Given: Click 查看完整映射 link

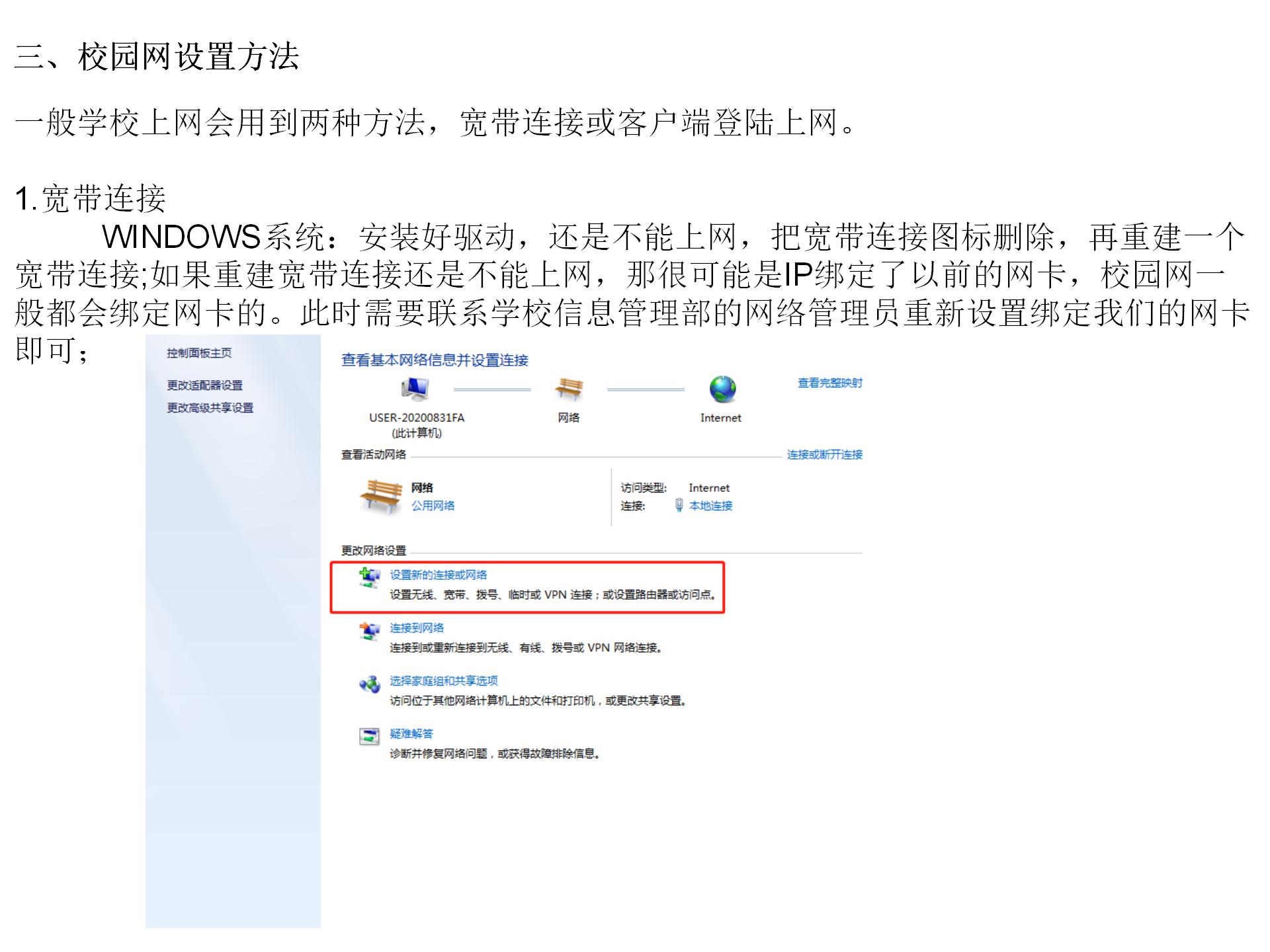Looking at the screenshot, I should click(x=830, y=383).
